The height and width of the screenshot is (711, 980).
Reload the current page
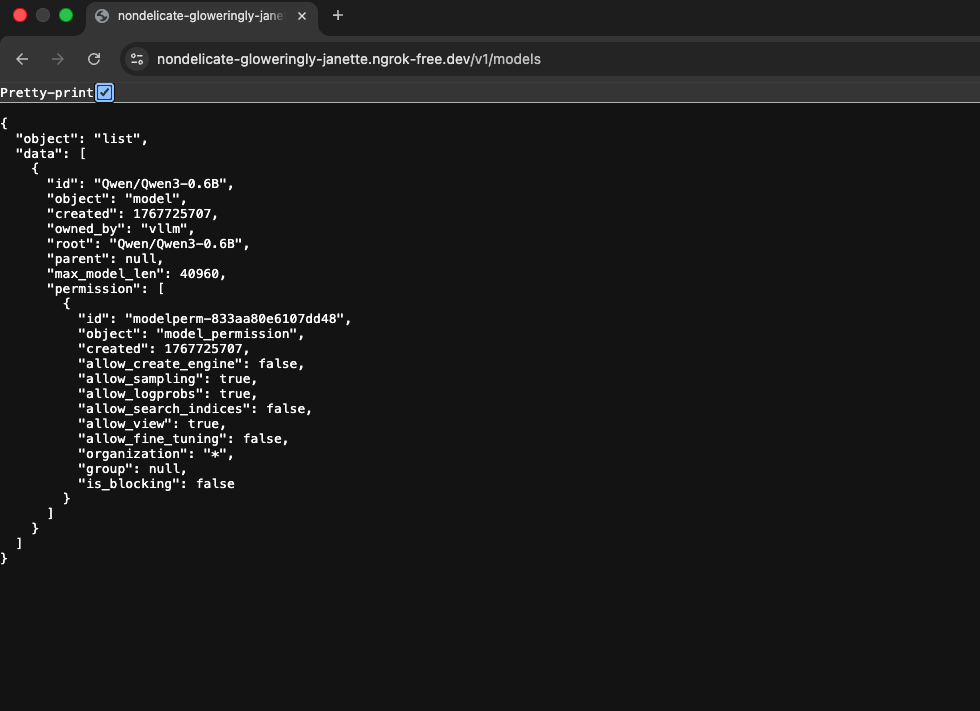(94, 59)
